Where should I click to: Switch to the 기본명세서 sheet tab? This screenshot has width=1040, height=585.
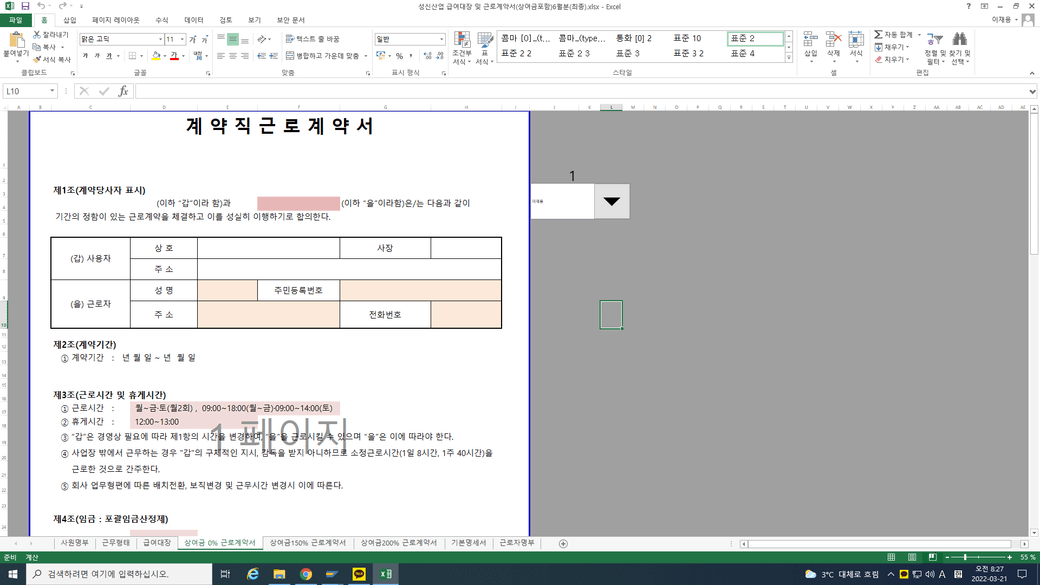point(467,543)
